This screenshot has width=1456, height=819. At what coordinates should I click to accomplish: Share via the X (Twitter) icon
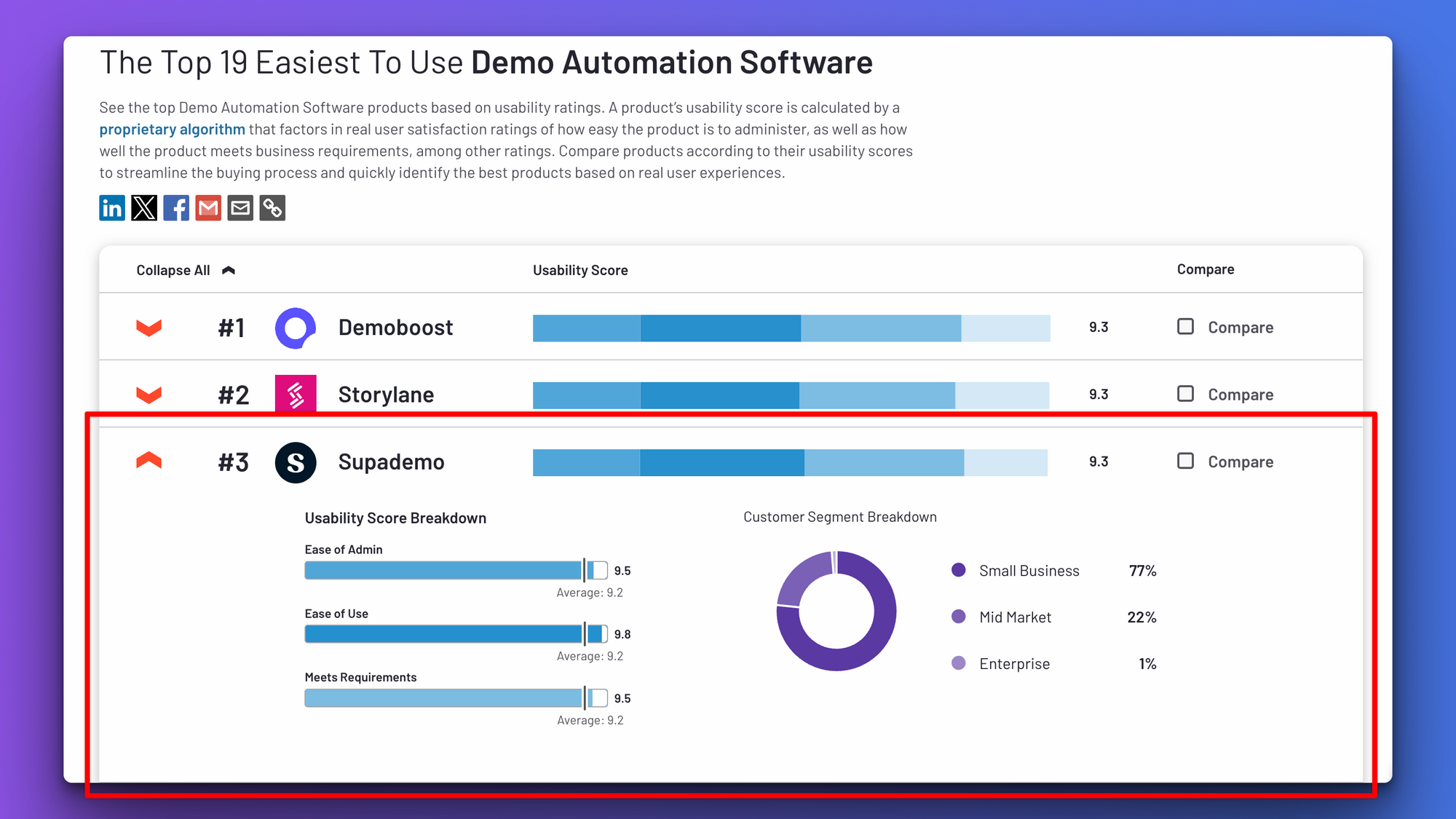point(144,208)
